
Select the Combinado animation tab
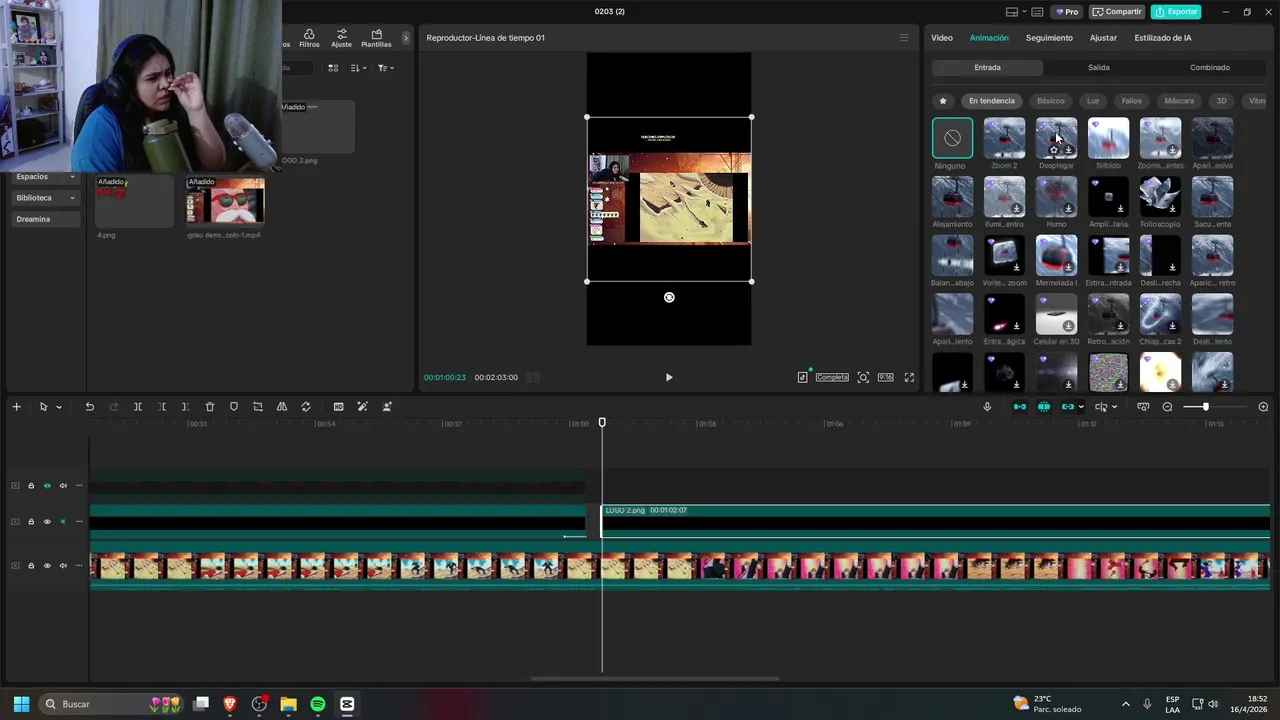[1210, 67]
